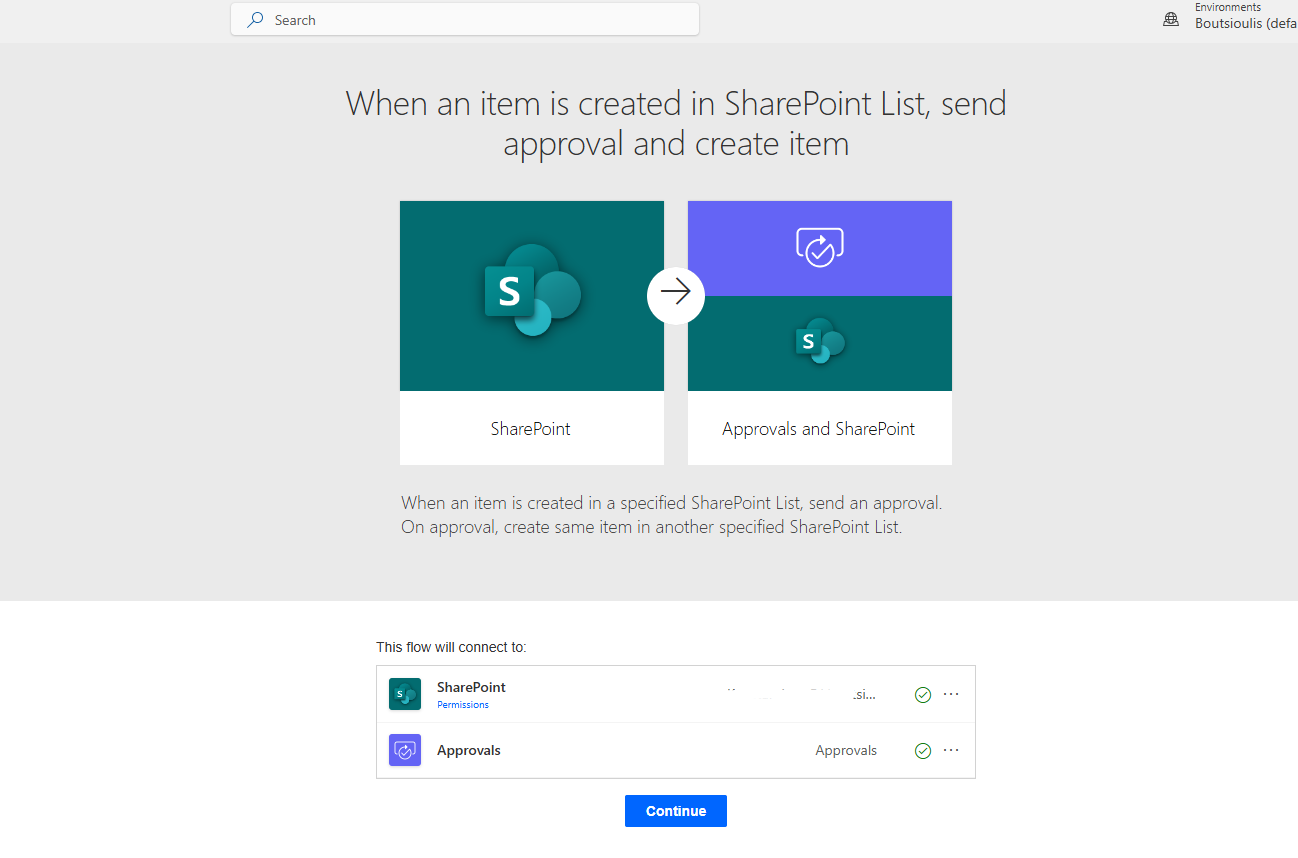
Task: Click the Approvals icon in the purple tile
Action: point(820,248)
